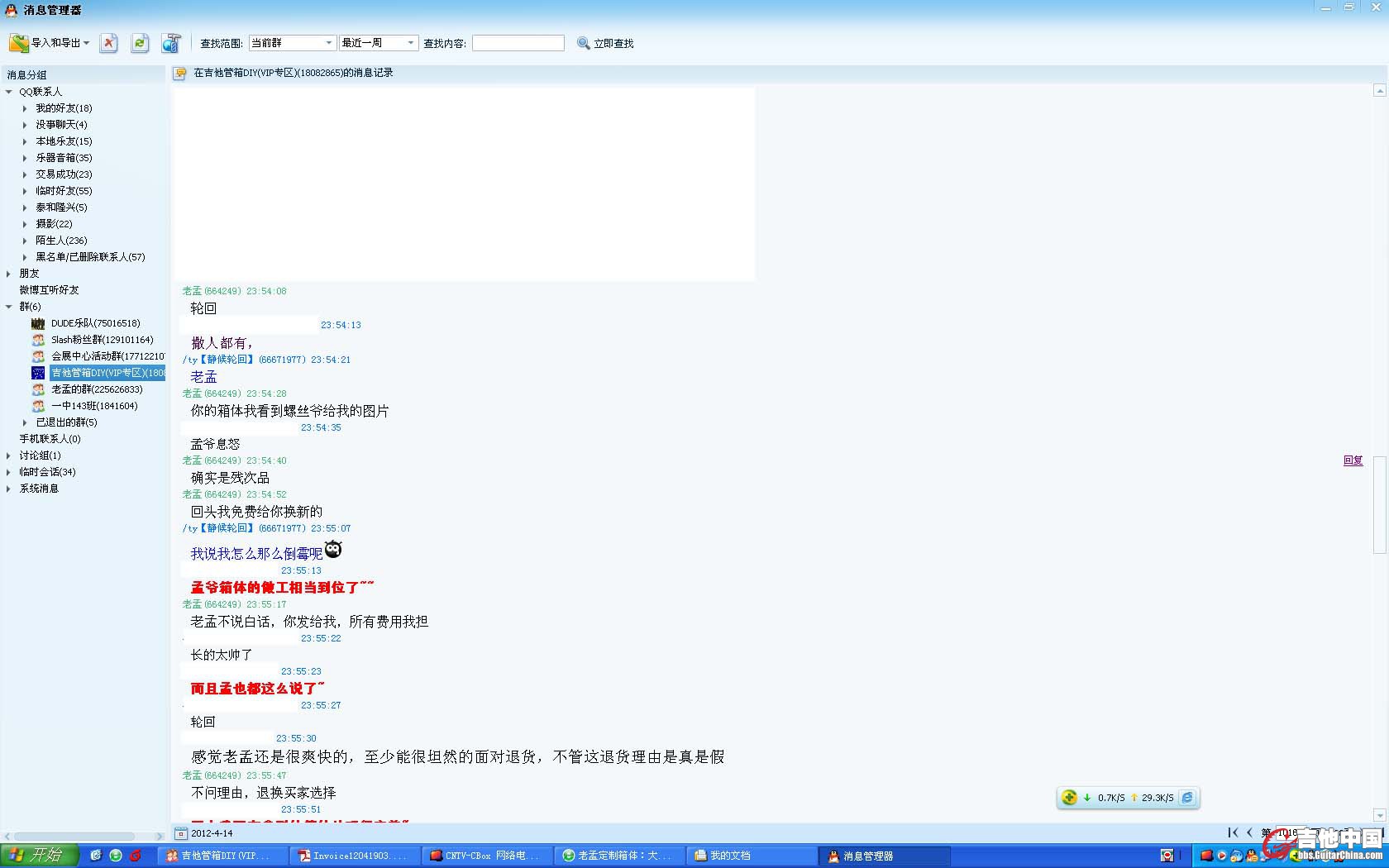
Task: Click the IE icon in network speed widget
Action: pos(1187,798)
